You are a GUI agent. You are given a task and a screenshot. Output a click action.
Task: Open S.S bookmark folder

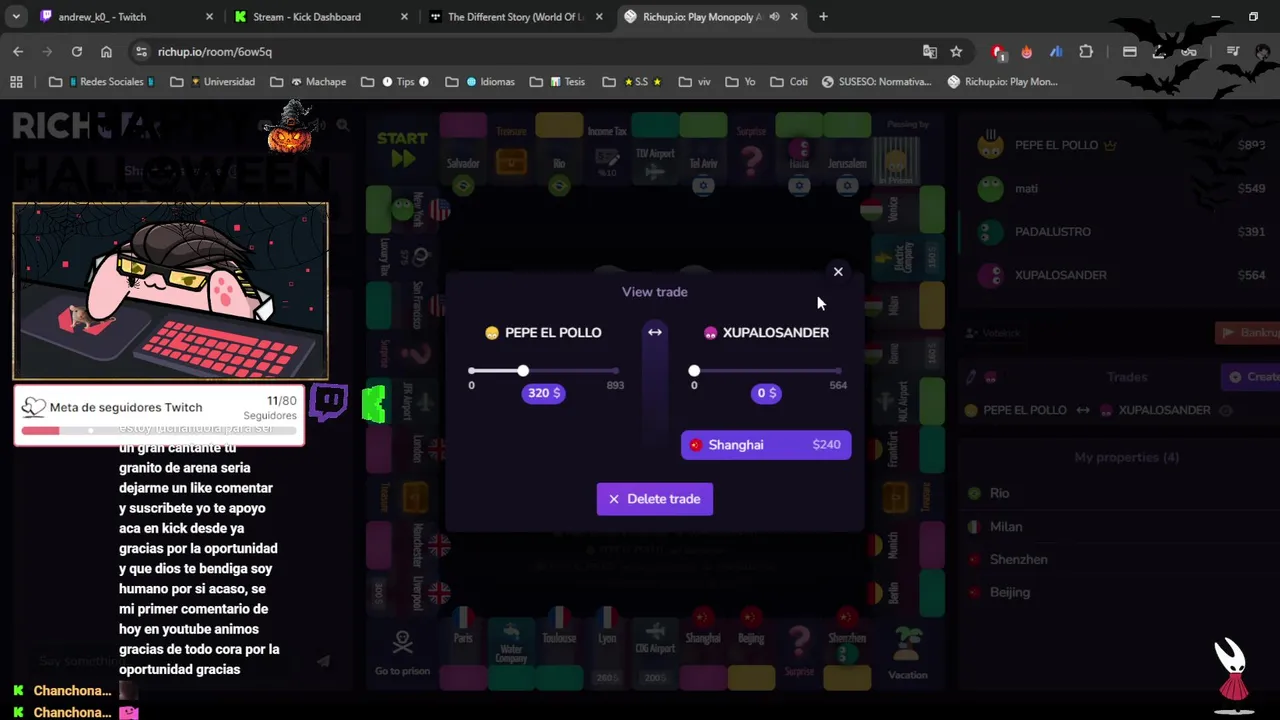(632, 82)
